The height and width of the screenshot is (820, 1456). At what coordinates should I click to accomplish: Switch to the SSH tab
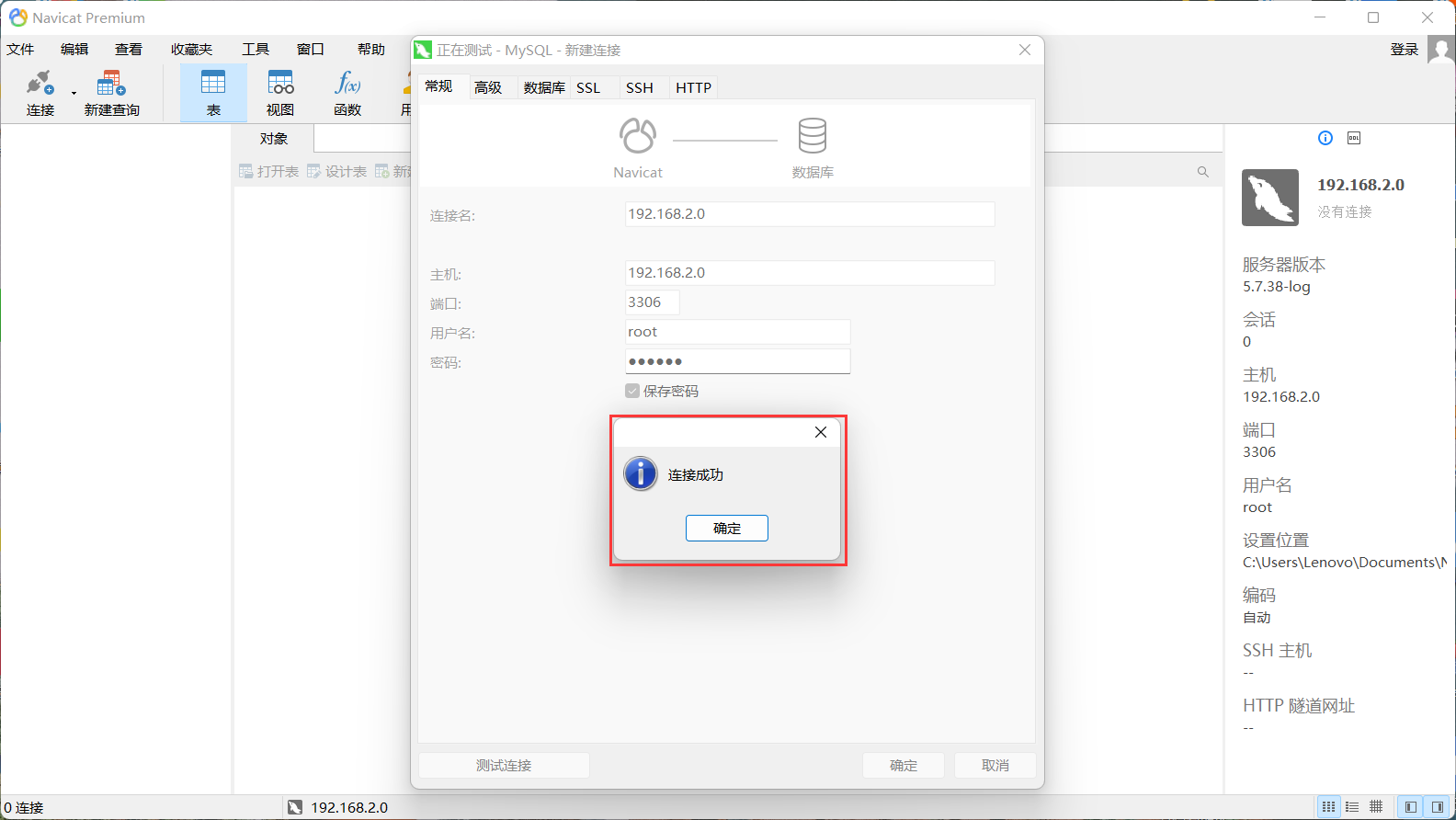[x=640, y=87]
